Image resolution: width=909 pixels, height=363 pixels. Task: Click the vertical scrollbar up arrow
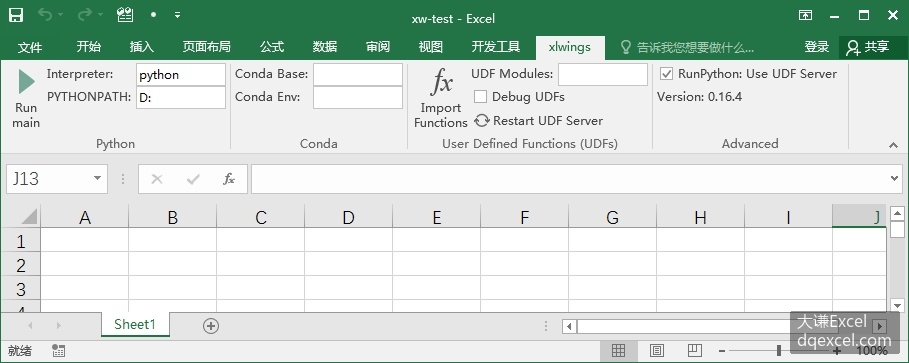tap(897, 214)
